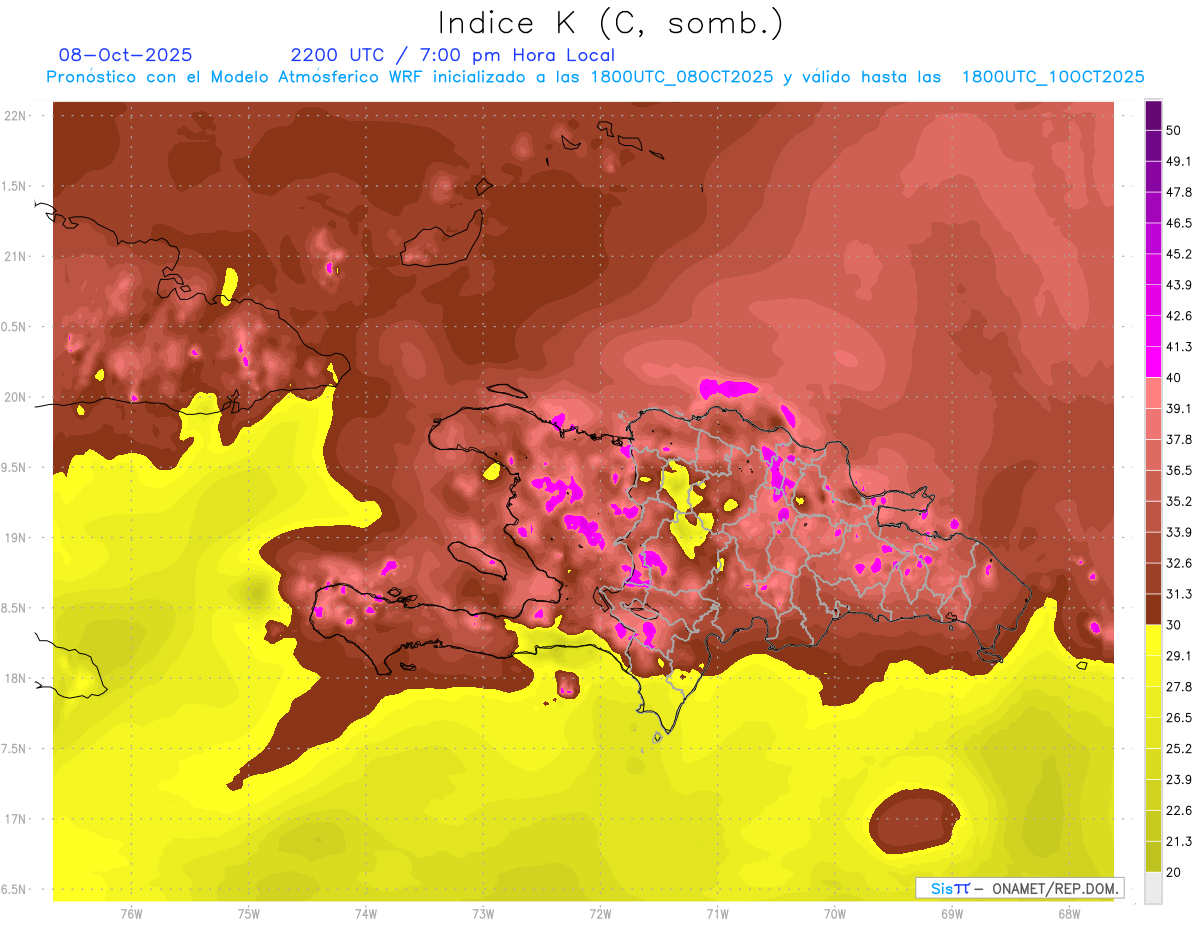This screenshot has width=1200, height=927.
Task: Pick the magenta swatch between 40 and 41.3
Action: (x=1153, y=362)
